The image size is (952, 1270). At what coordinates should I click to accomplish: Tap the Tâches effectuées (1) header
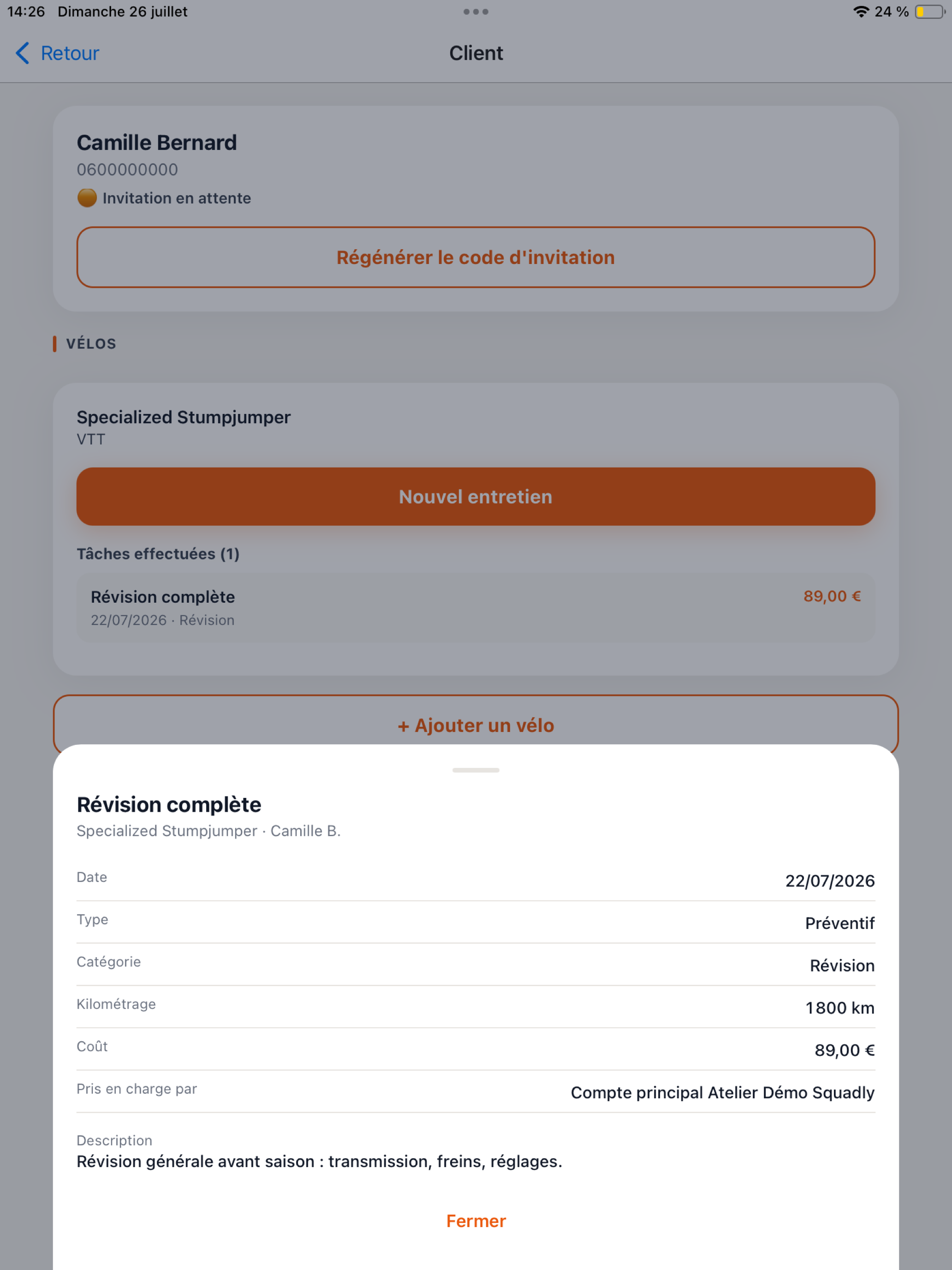click(158, 553)
